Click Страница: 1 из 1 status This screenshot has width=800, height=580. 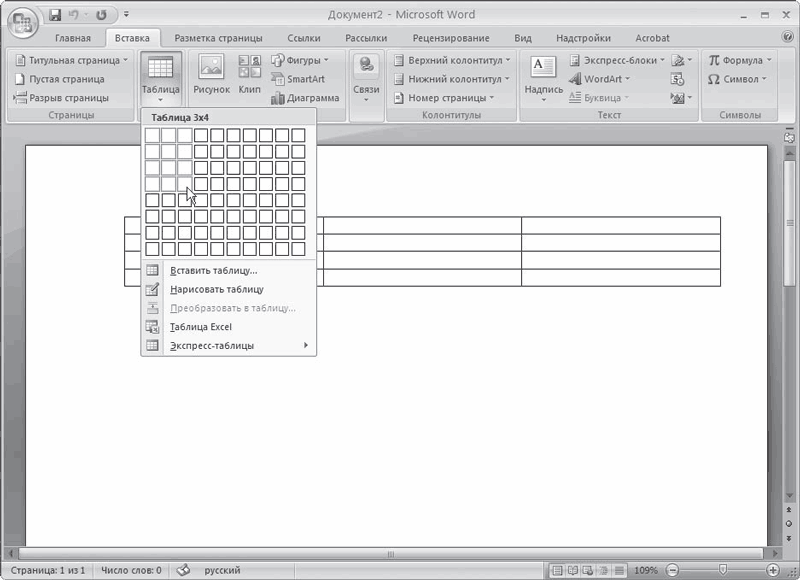pos(48,570)
